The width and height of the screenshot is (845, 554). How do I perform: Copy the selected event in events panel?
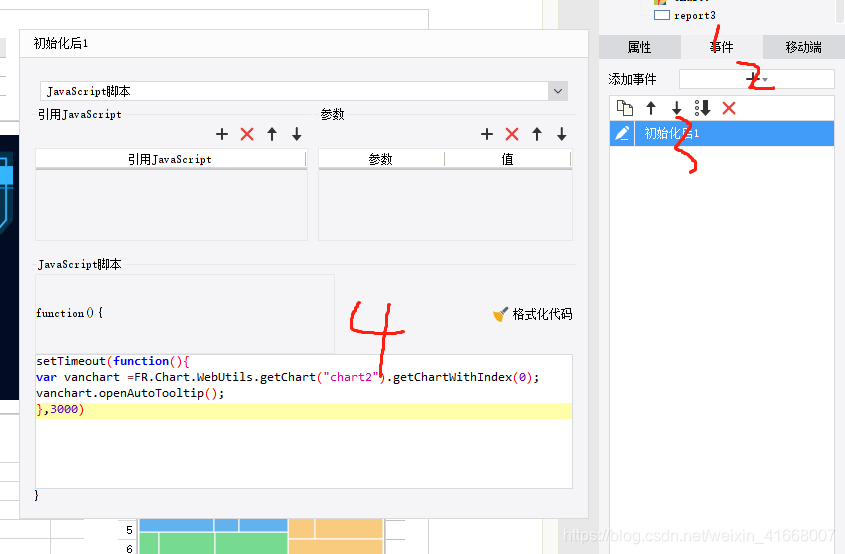point(625,108)
